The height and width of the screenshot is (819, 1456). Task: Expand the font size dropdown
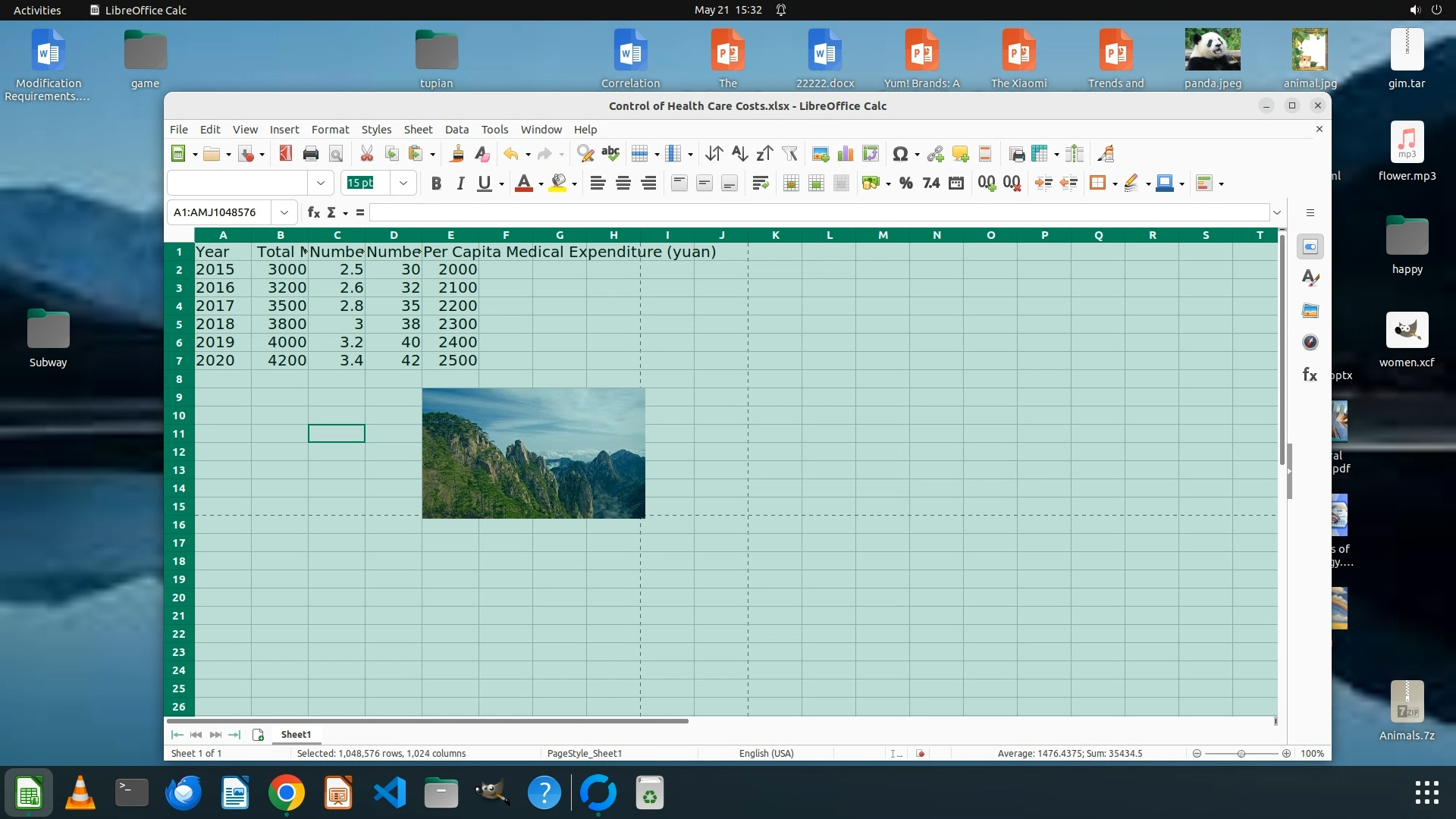point(403,184)
